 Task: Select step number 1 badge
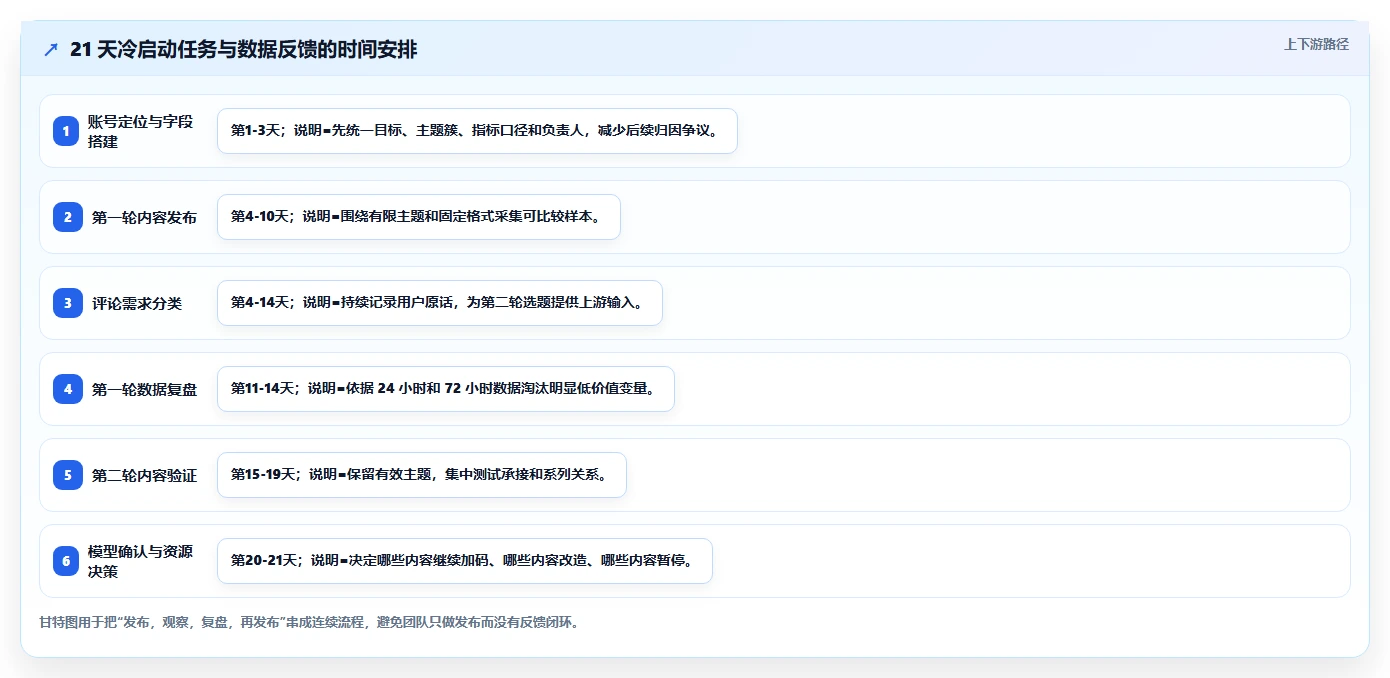tap(66, 131)
